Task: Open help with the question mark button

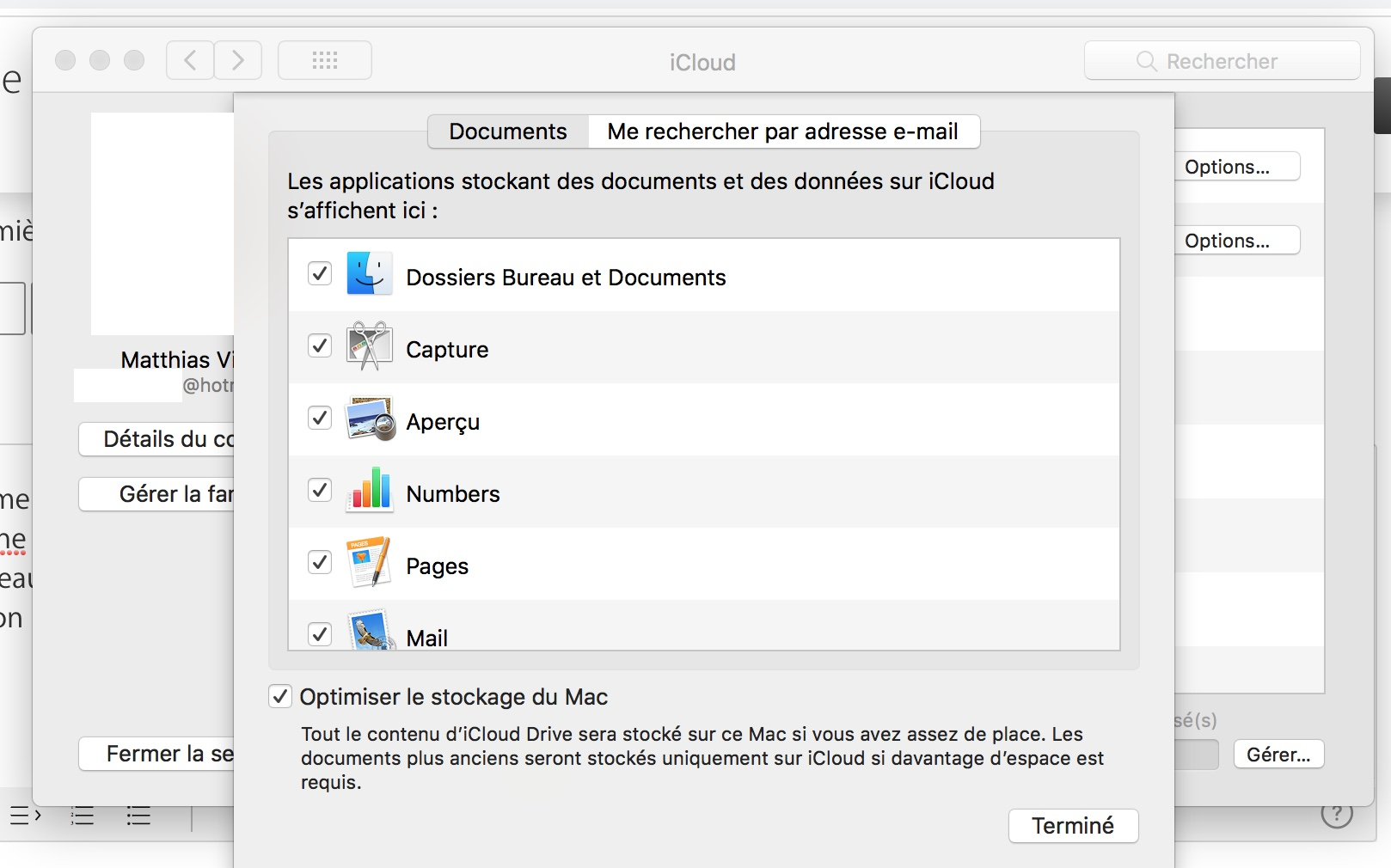Action: click(1337, 813)
